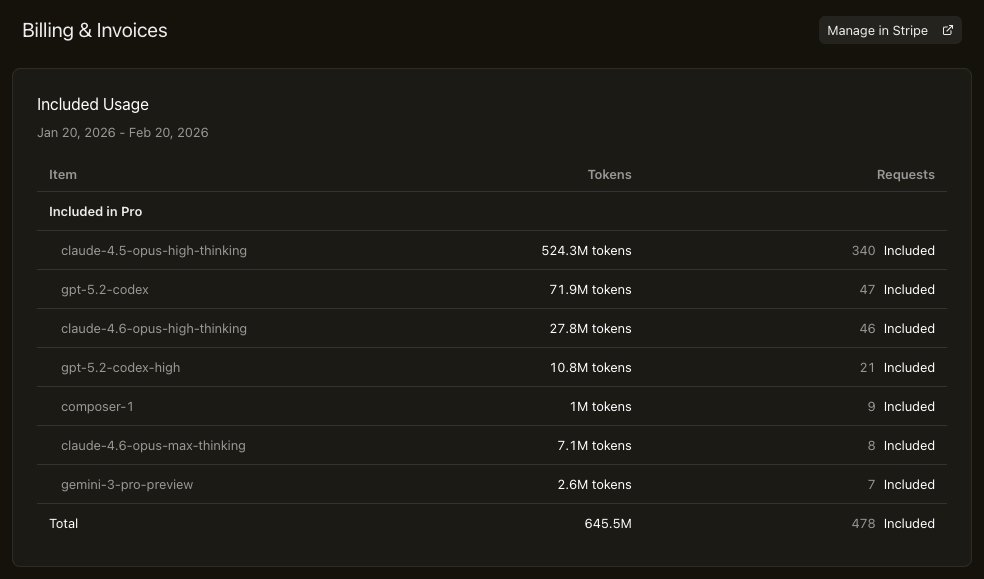Viewport: 984px width, 579px height.
Task: Click the 478 total requests count
Action: 863,523
